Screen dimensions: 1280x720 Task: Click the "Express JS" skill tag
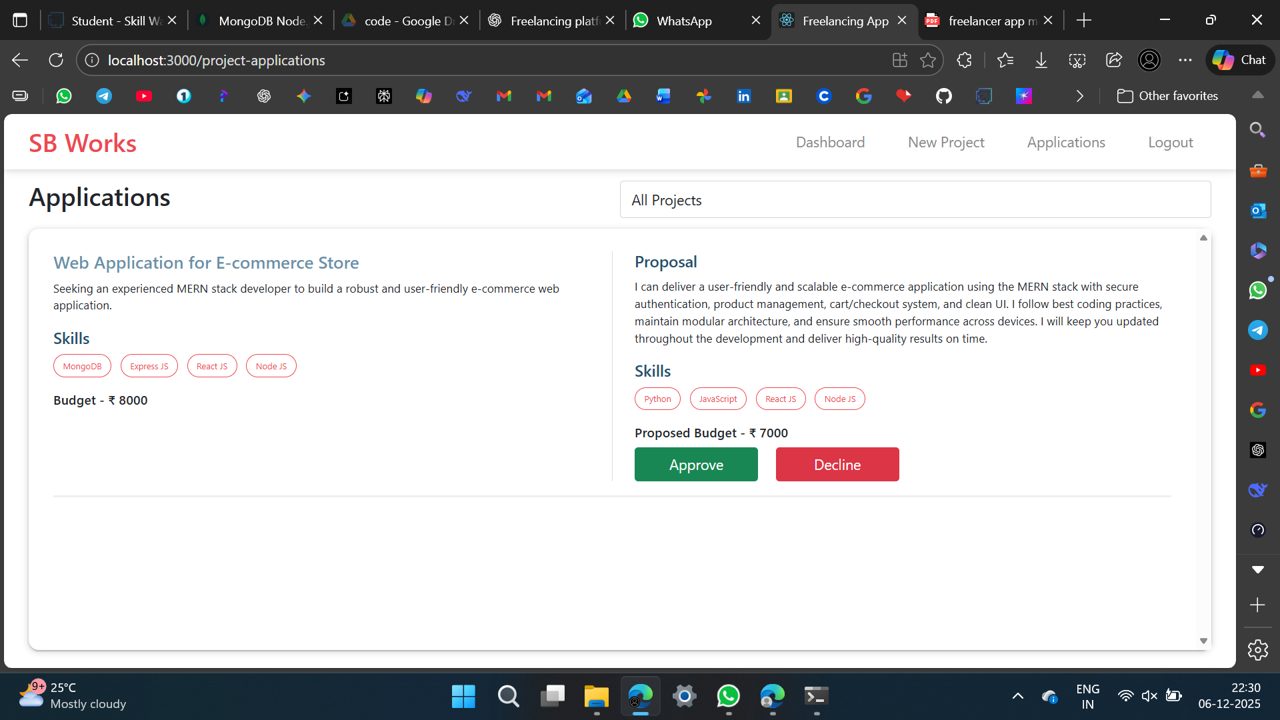pyautogui.click(x=149, y=366)
